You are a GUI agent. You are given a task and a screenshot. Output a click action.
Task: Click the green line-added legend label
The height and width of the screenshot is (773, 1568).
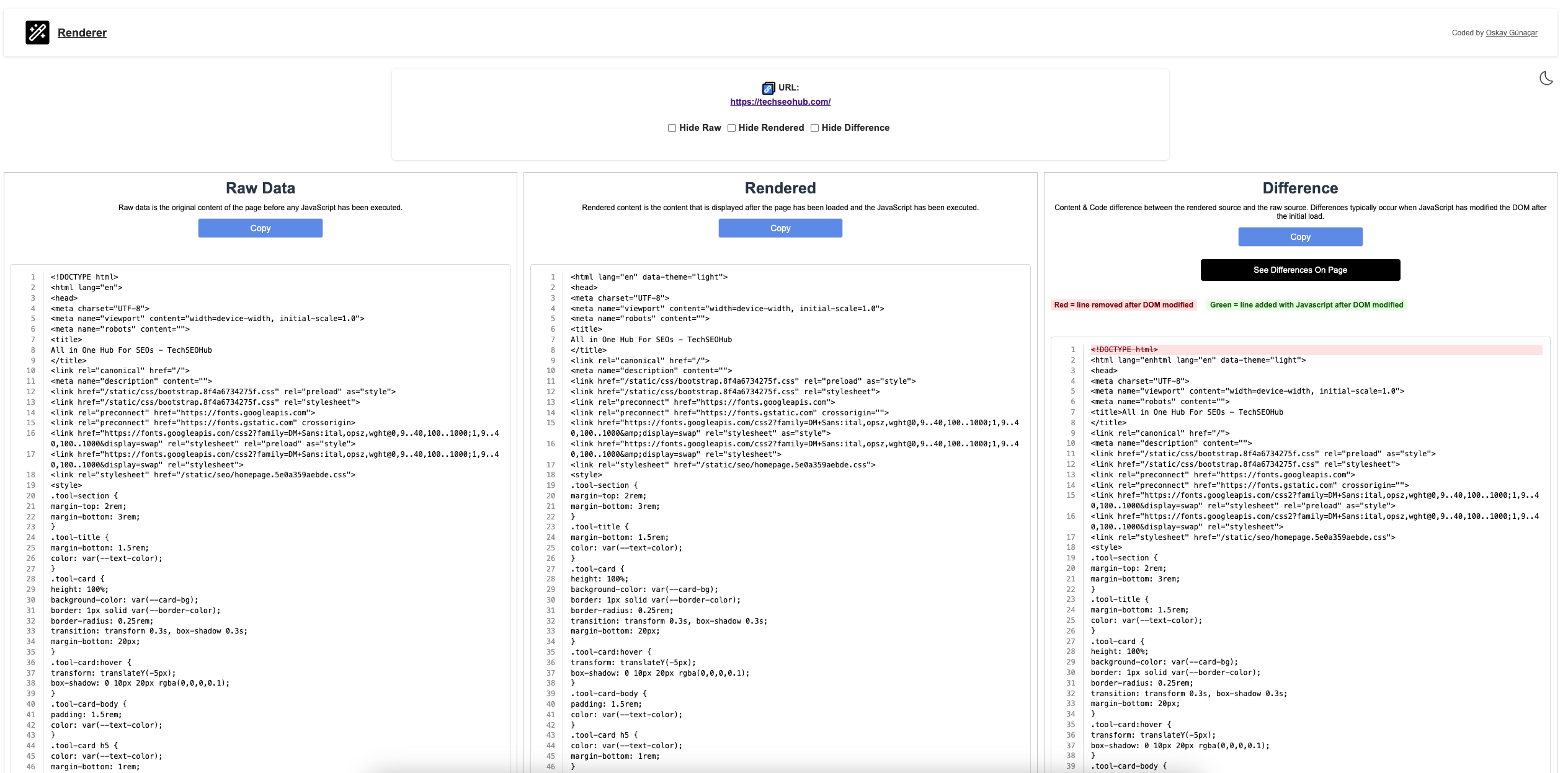point(1306,305)
